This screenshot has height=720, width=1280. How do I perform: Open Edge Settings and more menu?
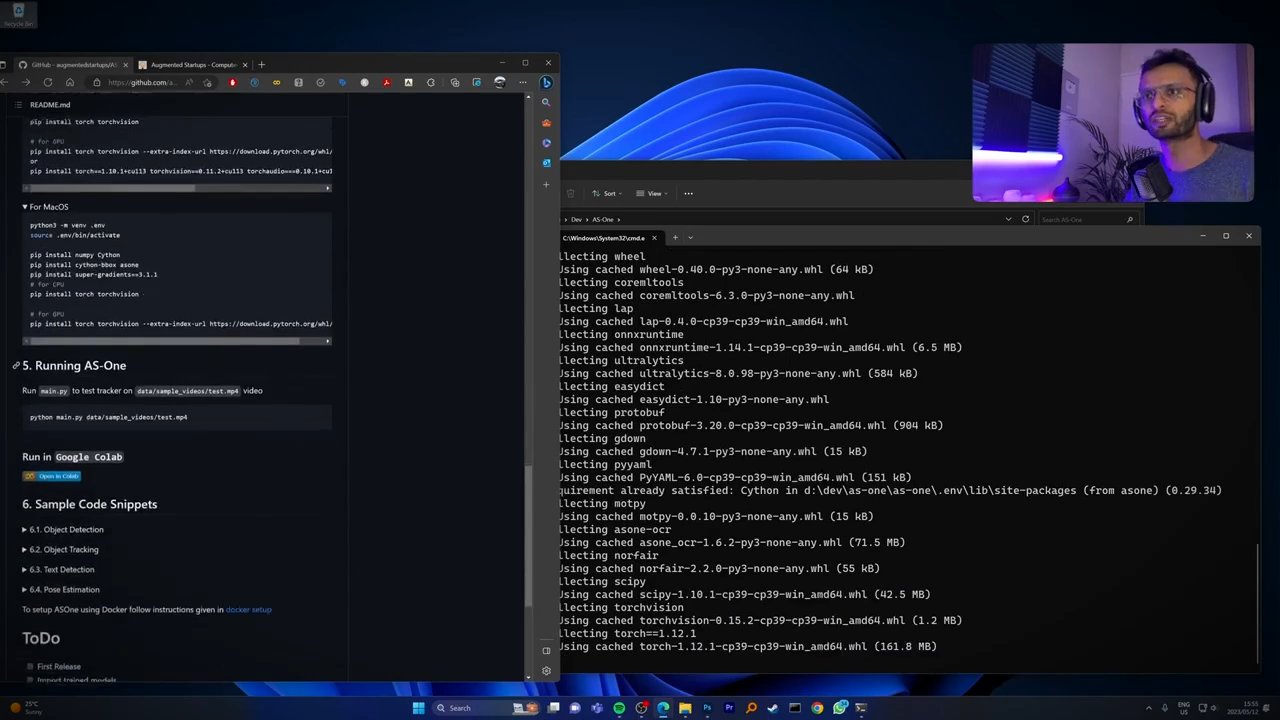tap(522, 83)
